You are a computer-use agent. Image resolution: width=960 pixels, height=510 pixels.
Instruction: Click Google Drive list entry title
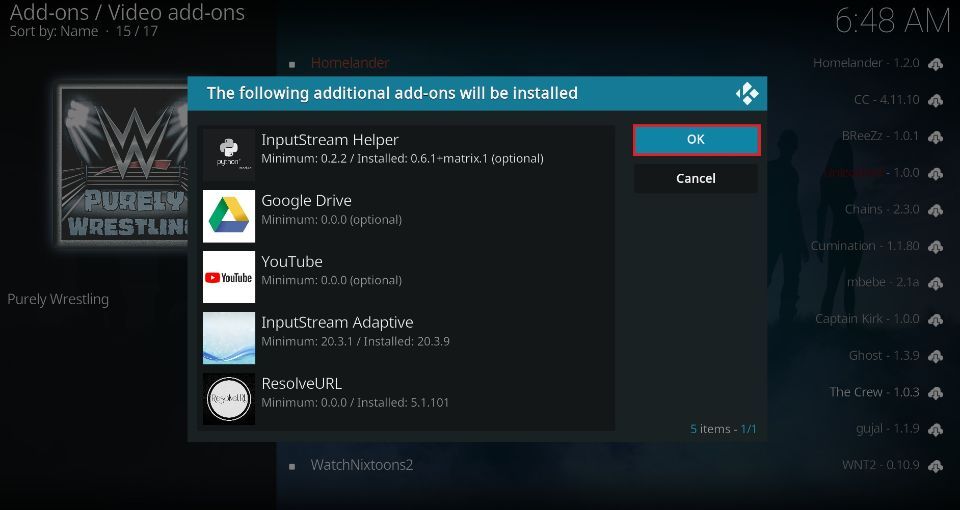pyautogui.click(x=306, y=201)
